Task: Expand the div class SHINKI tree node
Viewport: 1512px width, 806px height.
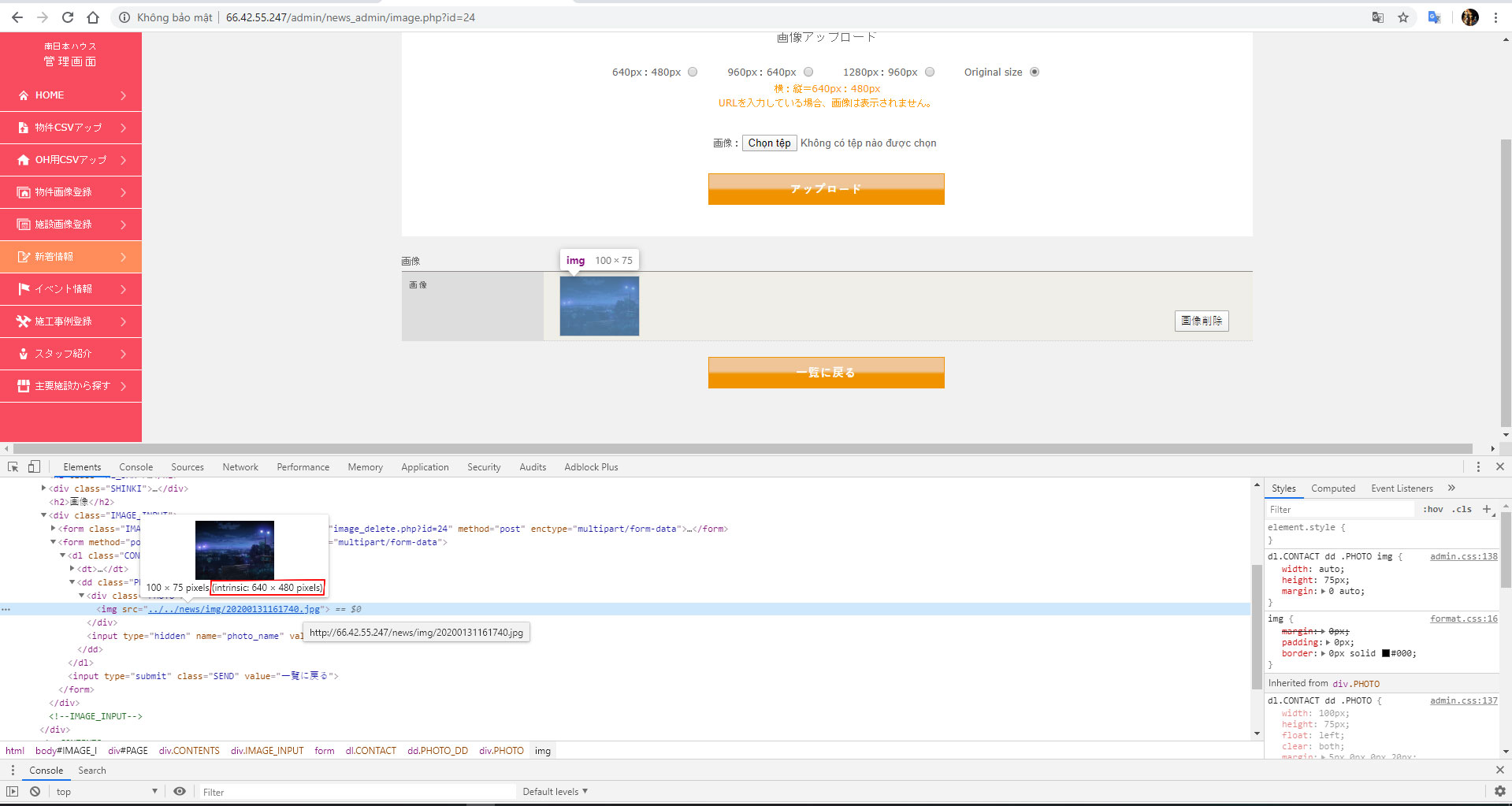Action: tap(44, 488)
